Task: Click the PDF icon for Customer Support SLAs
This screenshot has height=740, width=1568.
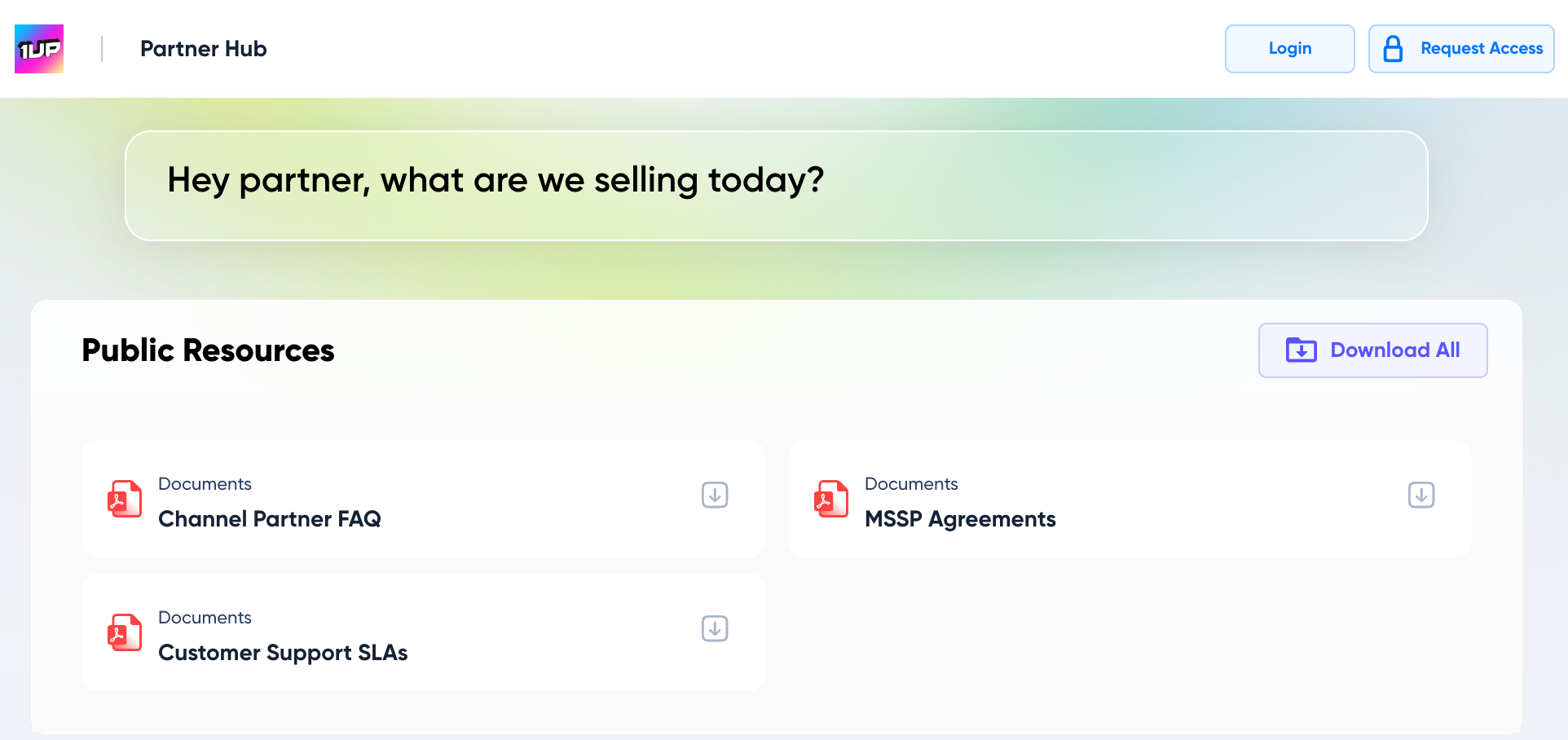Action: [125, 632]
